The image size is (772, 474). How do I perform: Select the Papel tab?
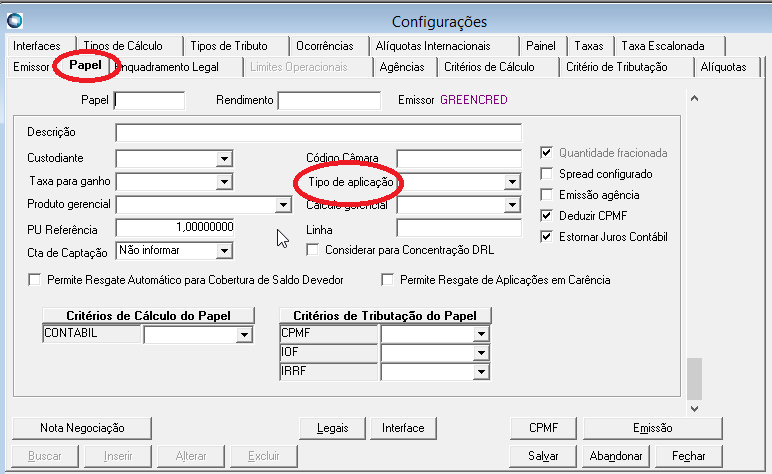coord(85,65)
